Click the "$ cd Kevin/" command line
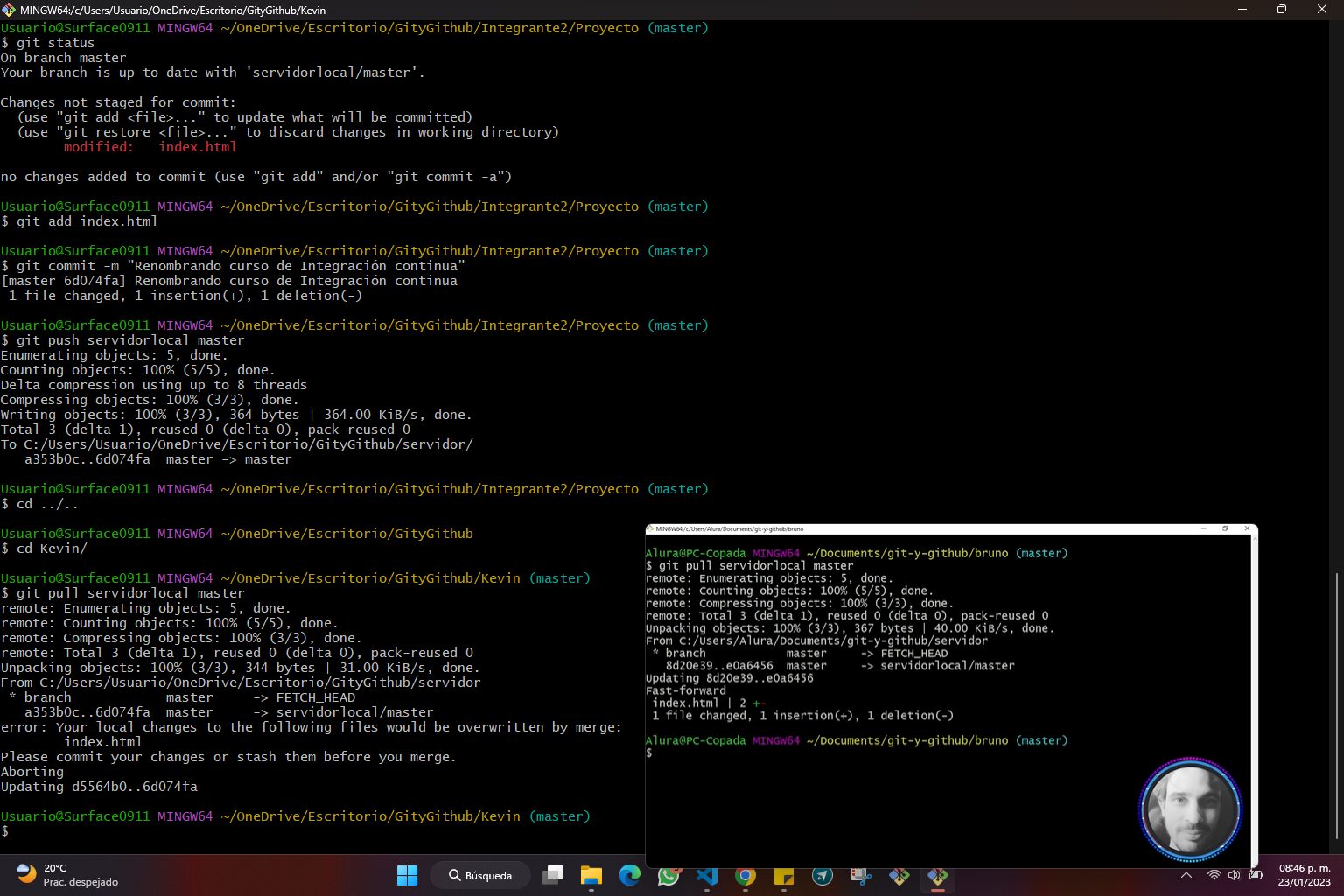The image size is (1344, 896). 44,549
